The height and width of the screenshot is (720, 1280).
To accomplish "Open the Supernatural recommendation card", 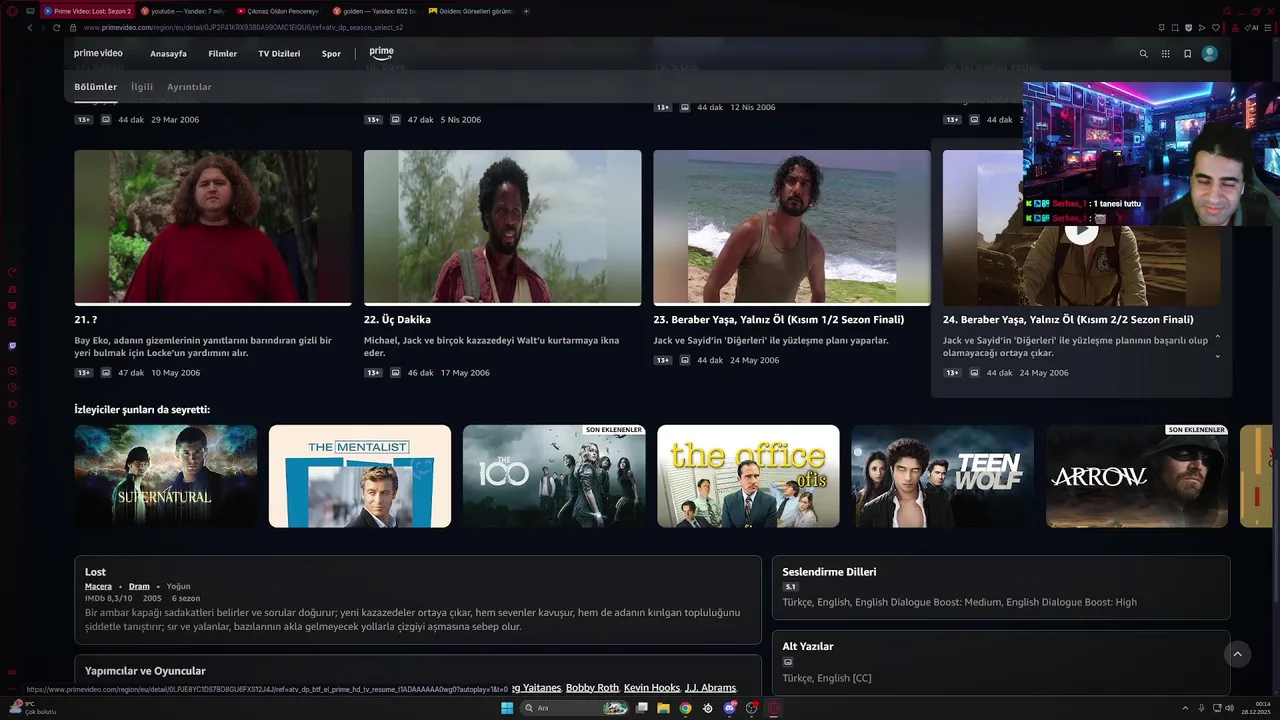I will (x=166, y=476).
